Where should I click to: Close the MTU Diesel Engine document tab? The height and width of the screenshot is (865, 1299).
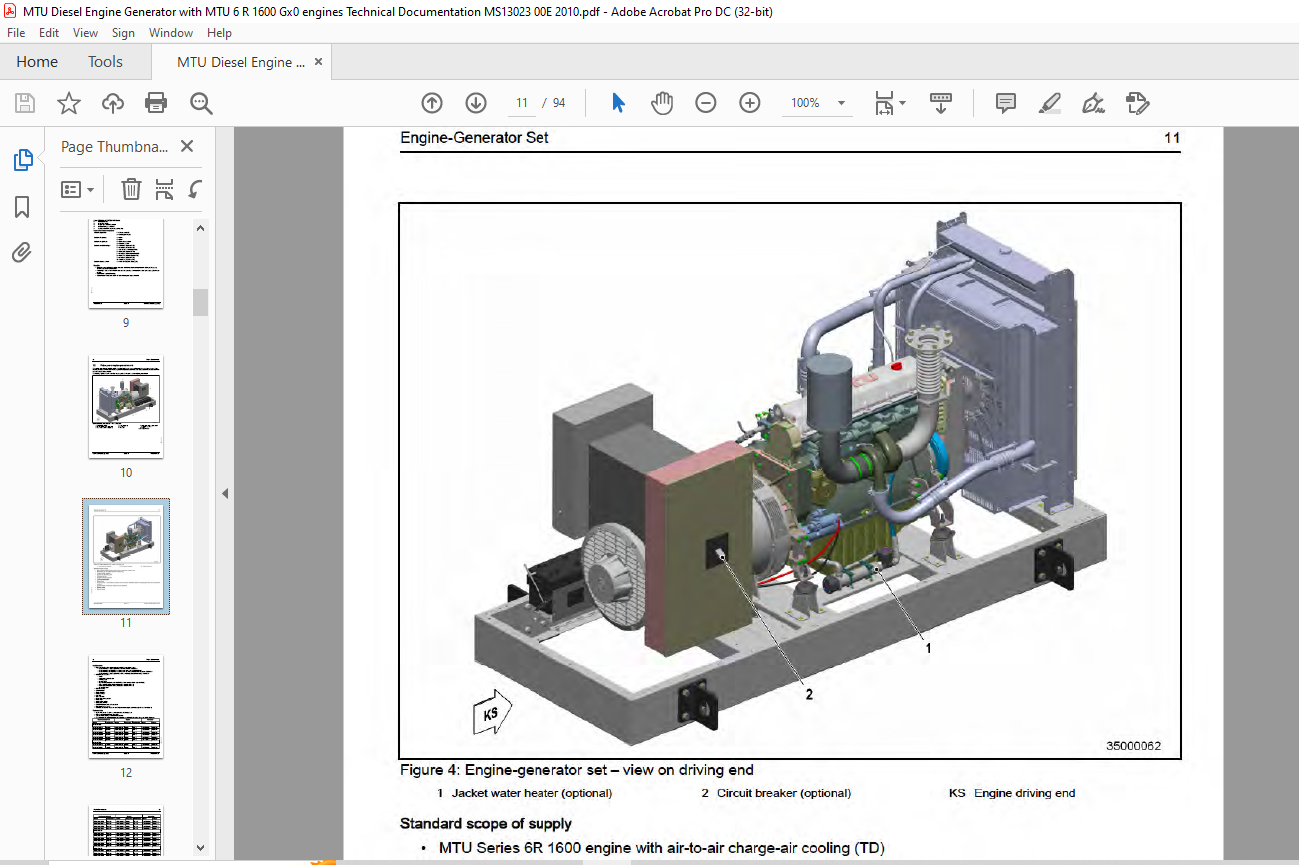(318, 62)
